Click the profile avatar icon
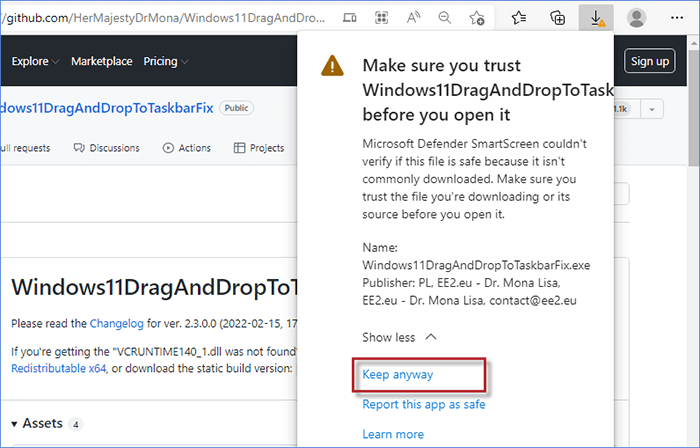Viewport: 700px width, 448px height. point(636,18)
